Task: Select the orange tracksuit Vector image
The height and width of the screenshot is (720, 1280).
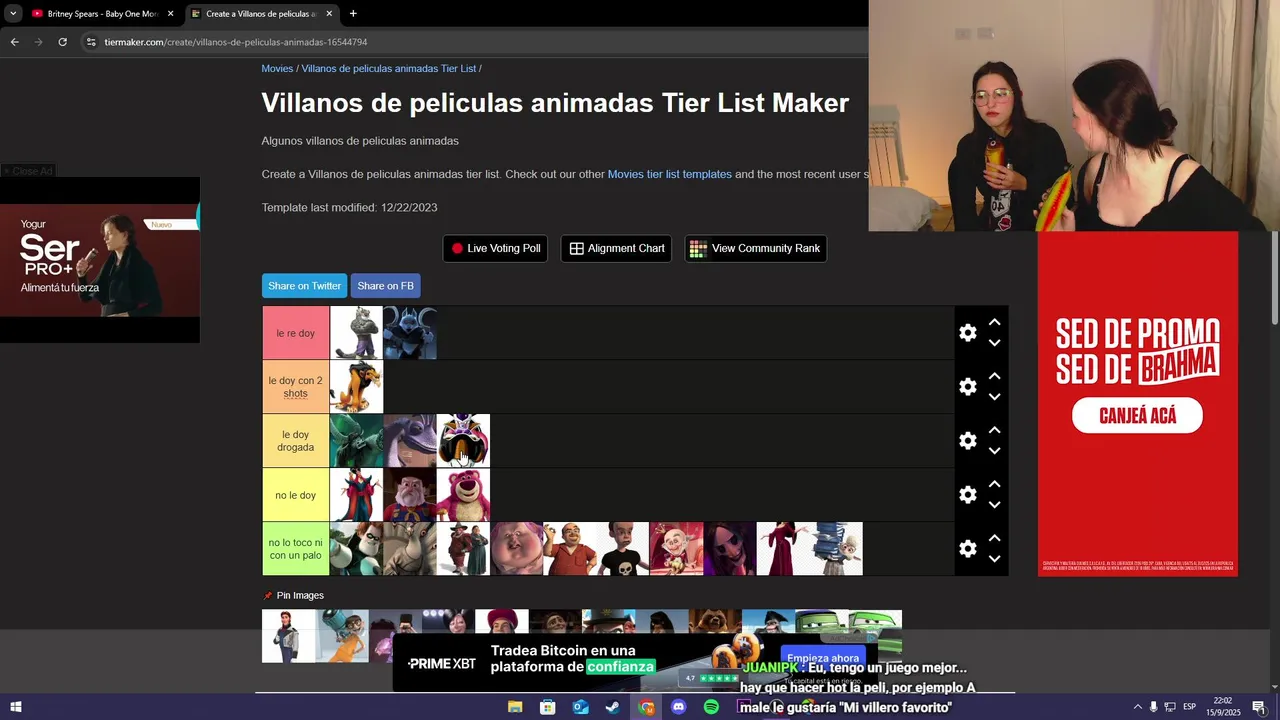Action: click(341, 636)
